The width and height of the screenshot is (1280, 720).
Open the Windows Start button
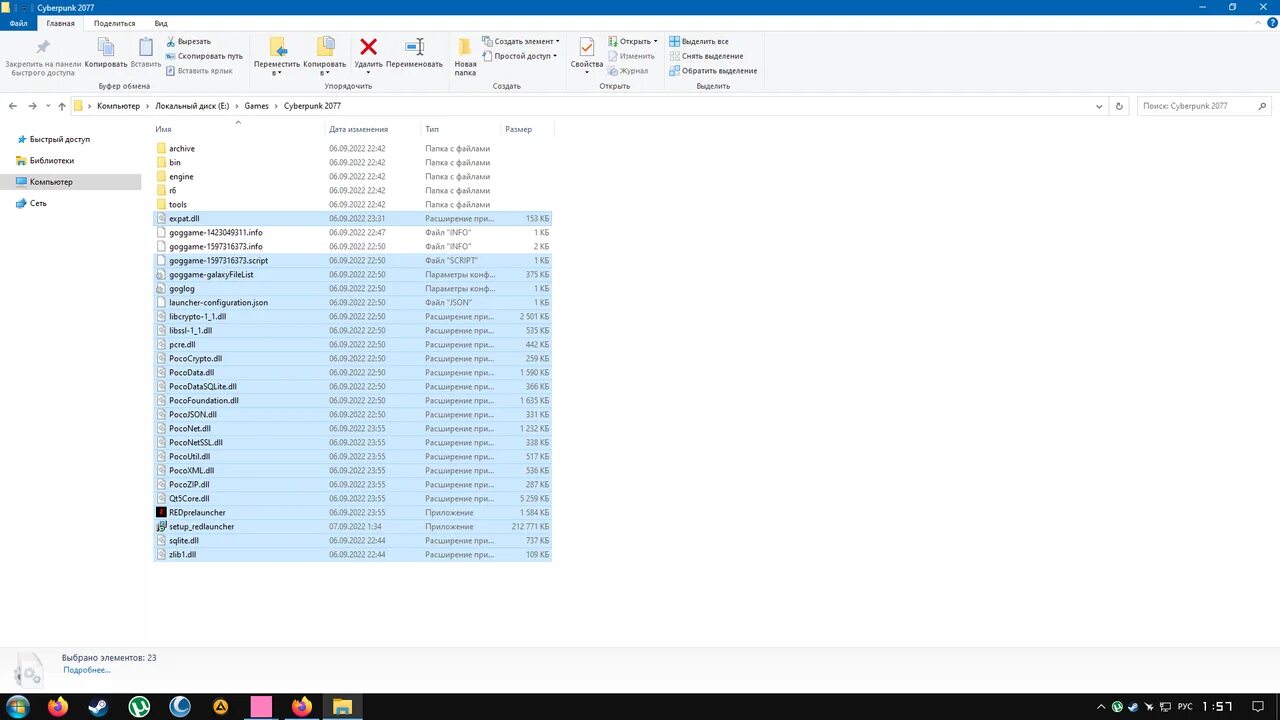pos(18,707)
